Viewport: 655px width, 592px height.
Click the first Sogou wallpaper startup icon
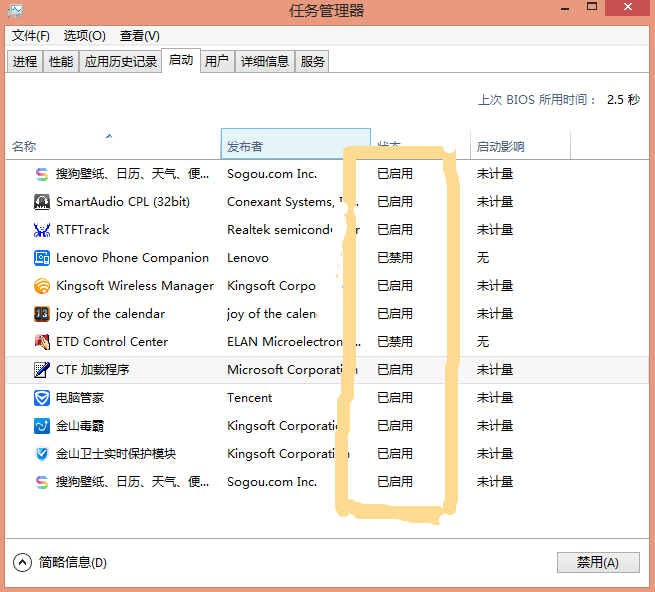click(x=42, y=174)
